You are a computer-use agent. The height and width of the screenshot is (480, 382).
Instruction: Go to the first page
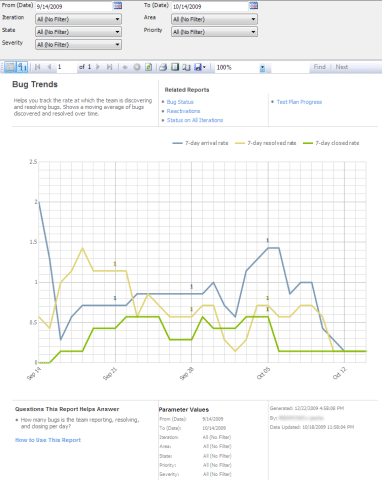[38, 67]
